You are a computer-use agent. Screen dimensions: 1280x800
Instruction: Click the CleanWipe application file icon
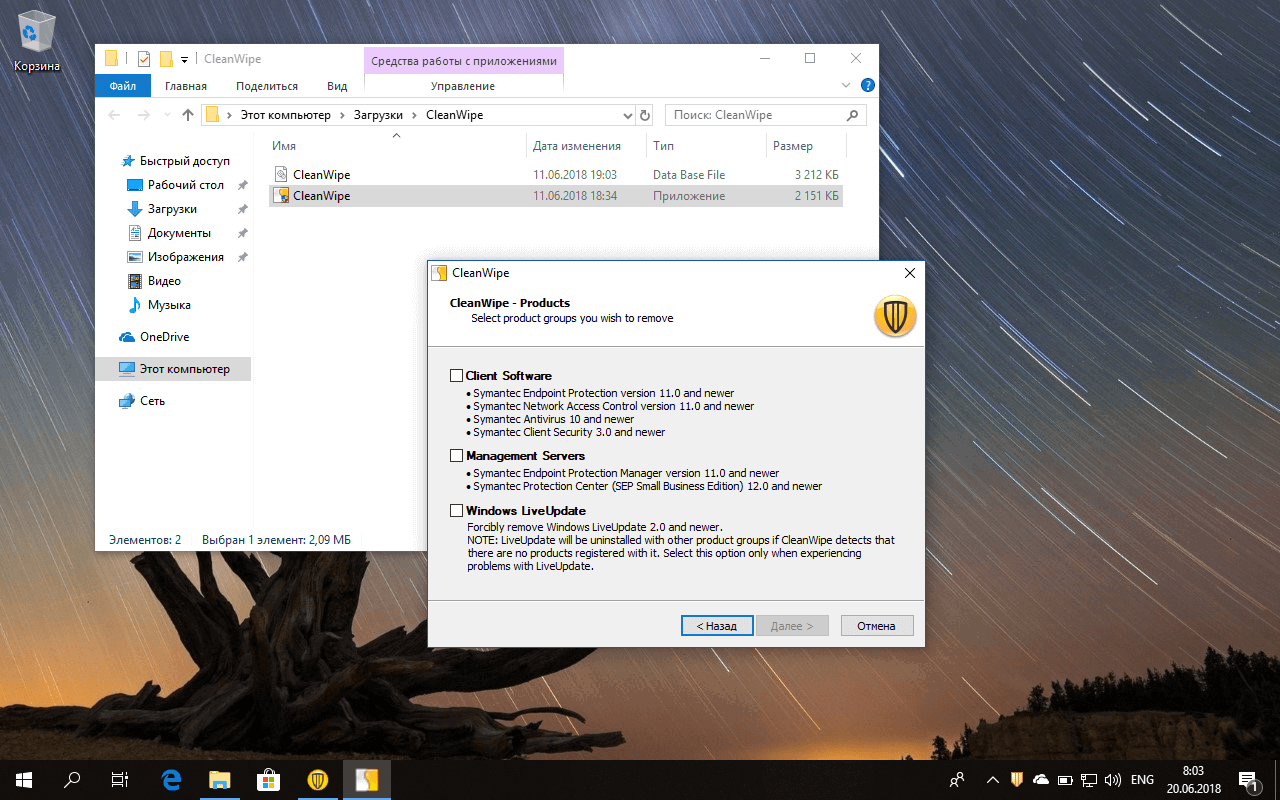[282, 196]
